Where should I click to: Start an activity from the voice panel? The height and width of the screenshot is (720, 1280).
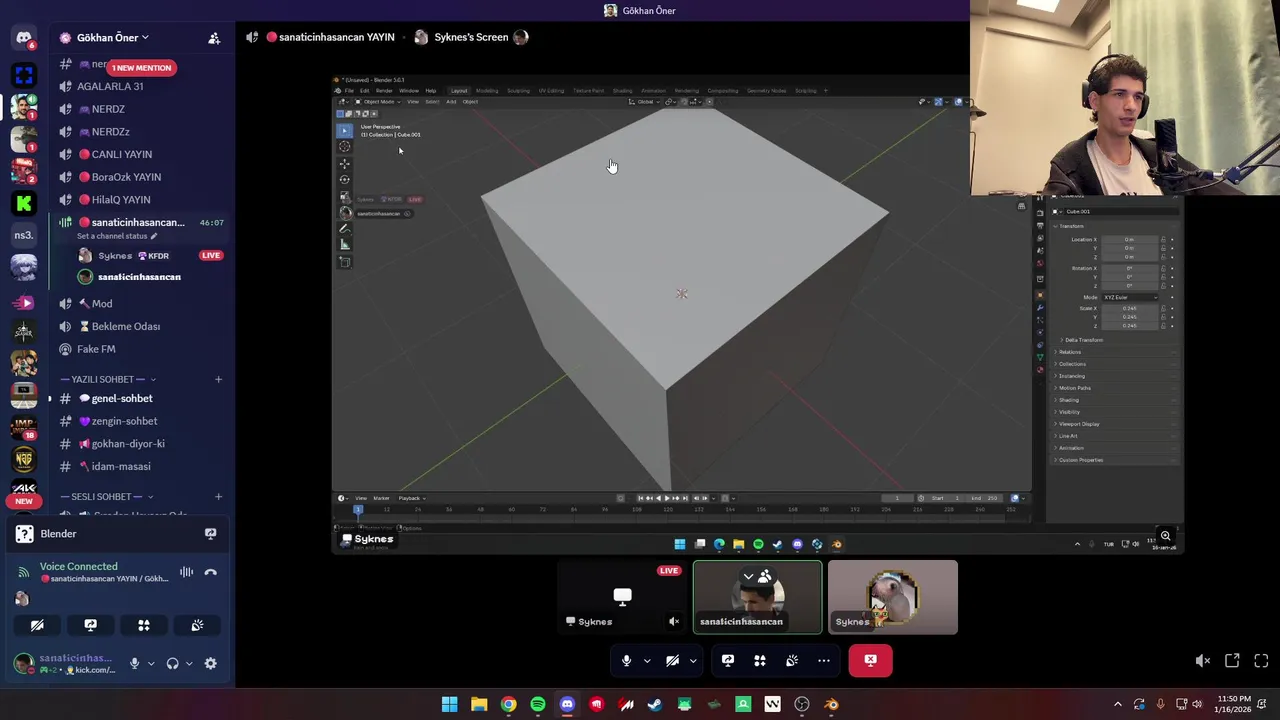click(x=144, y=625)
